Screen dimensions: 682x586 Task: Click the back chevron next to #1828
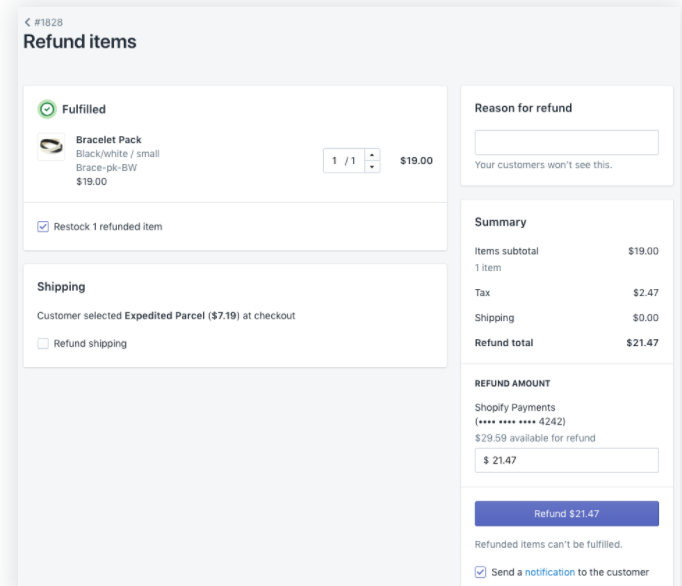27,22
